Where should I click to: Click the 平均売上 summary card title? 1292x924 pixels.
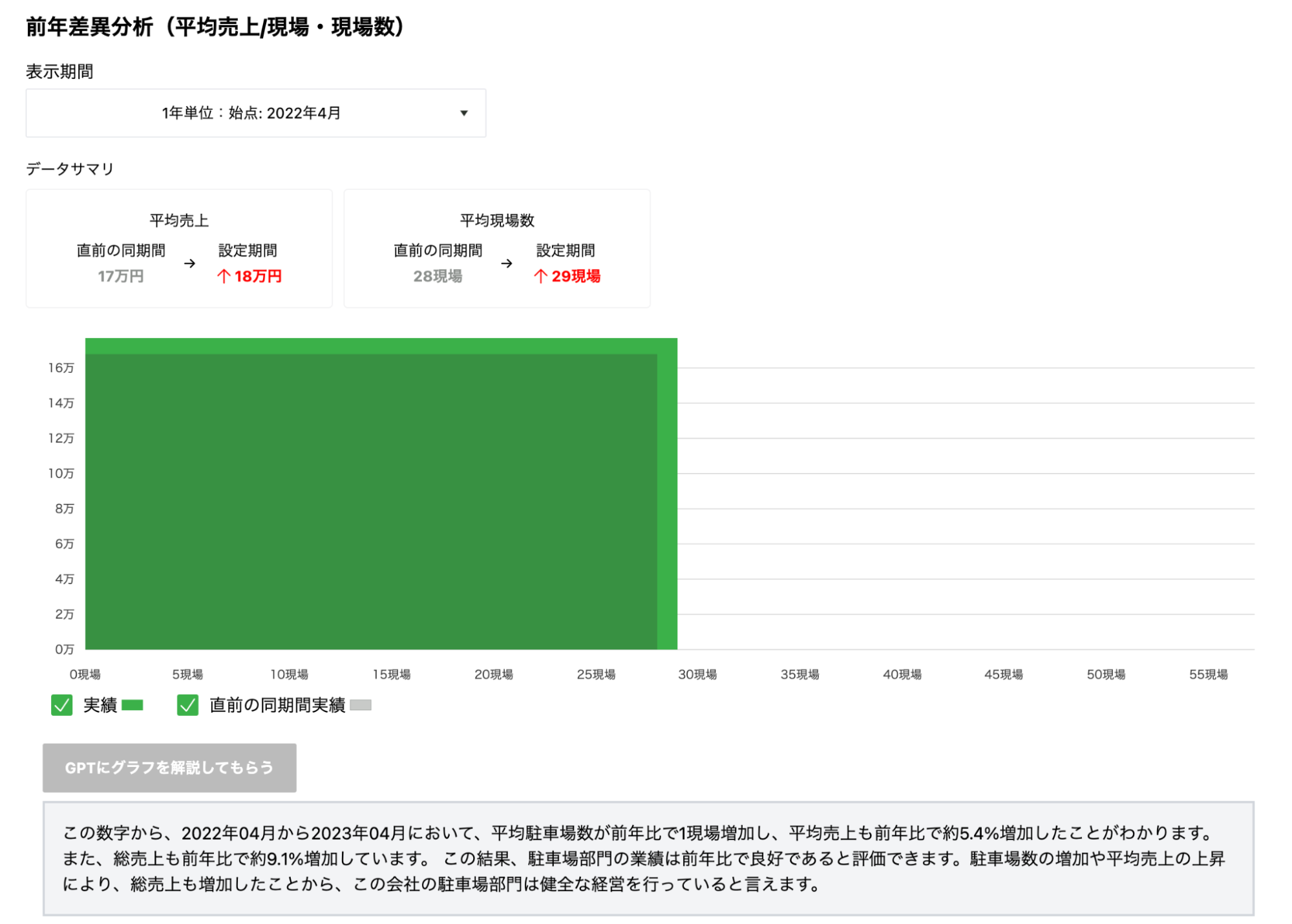tap(179, 220)
